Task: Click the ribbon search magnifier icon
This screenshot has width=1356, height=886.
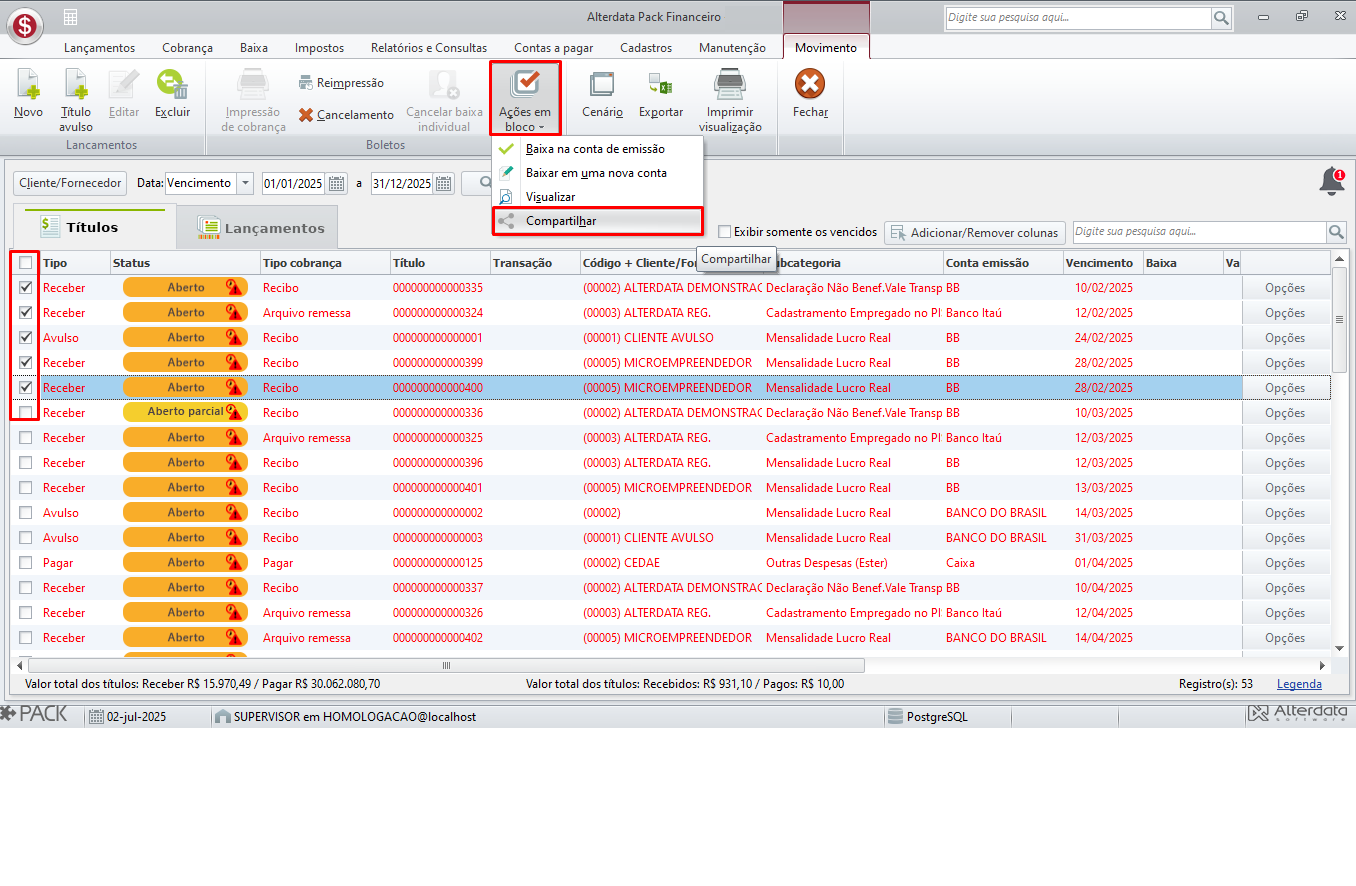Action: [1221, 18]
